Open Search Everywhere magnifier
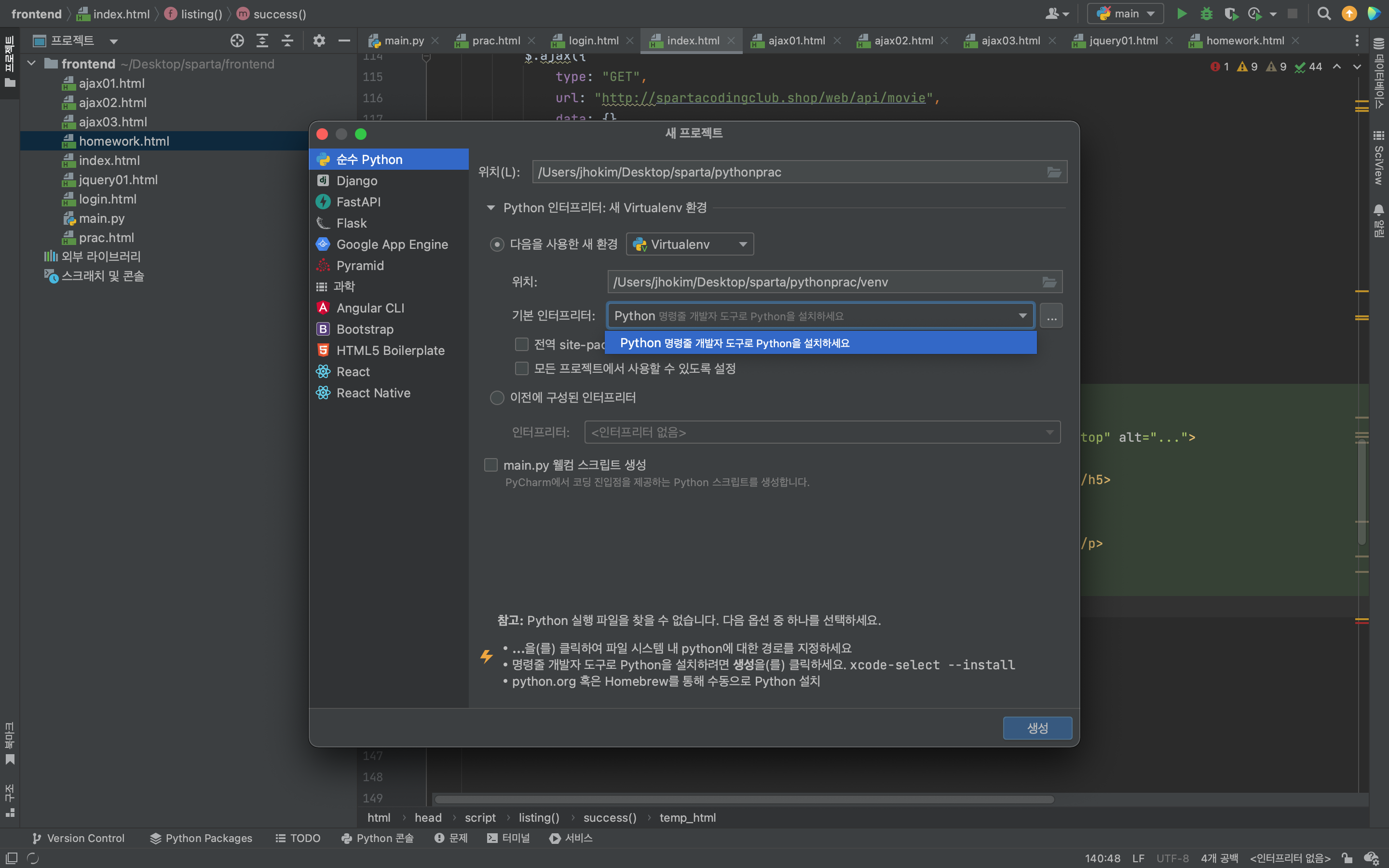This screenshot has width=1389, height=868. [1323, 14]
